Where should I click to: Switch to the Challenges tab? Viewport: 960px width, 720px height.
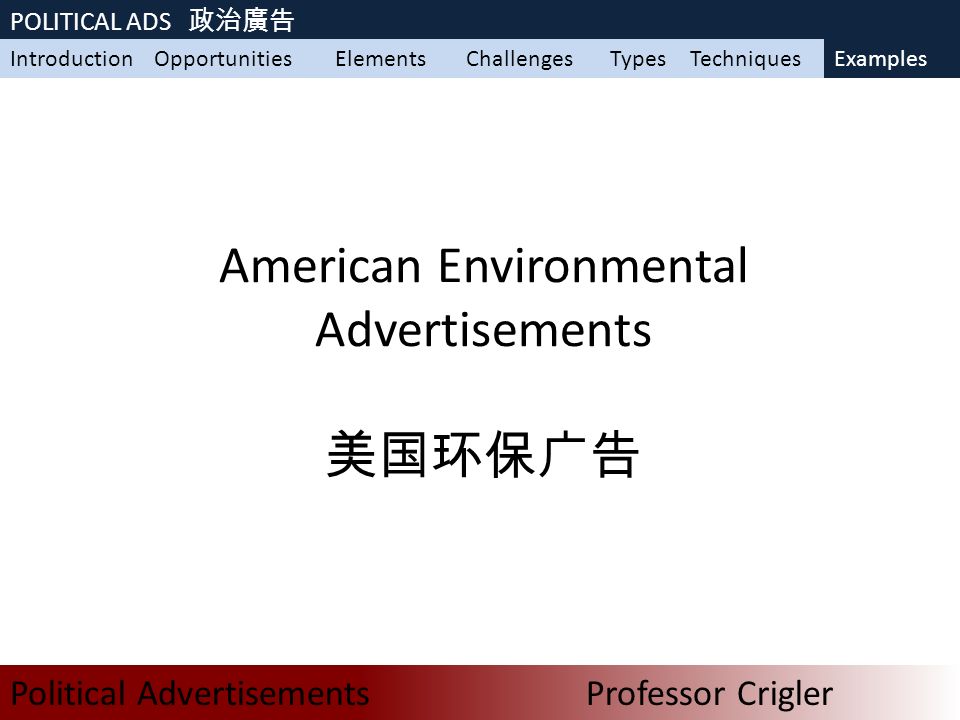[x=519, y=59]
